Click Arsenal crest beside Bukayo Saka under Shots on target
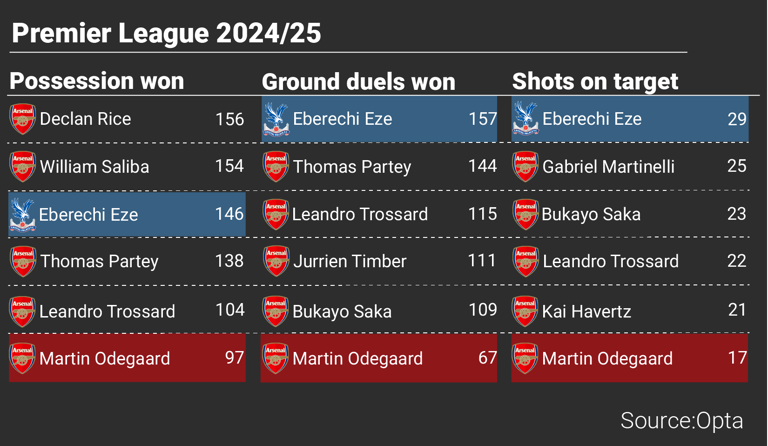Image resolution: width=768 pixels, height=446 pixels. coord(525,214)
